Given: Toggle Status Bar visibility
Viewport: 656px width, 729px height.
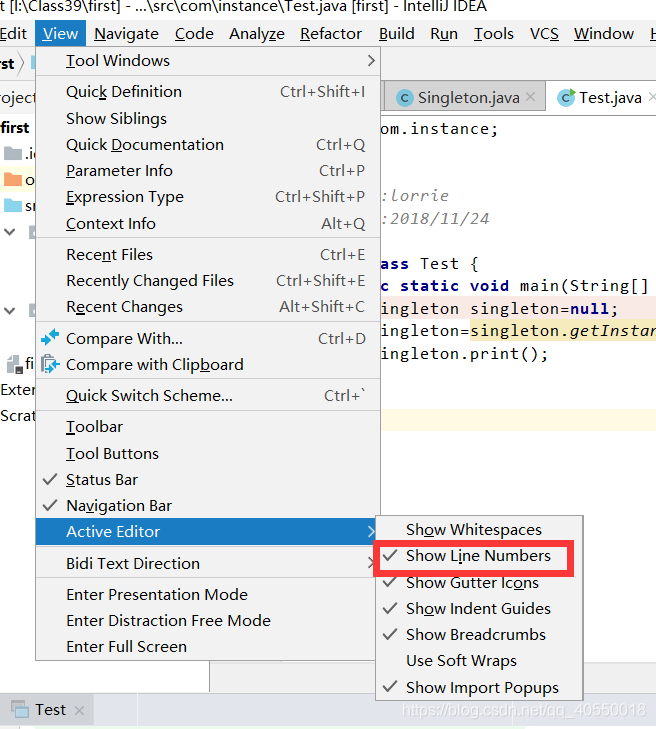Looking at the screenshot, I should pyautogui.click(x=208, y=479).
